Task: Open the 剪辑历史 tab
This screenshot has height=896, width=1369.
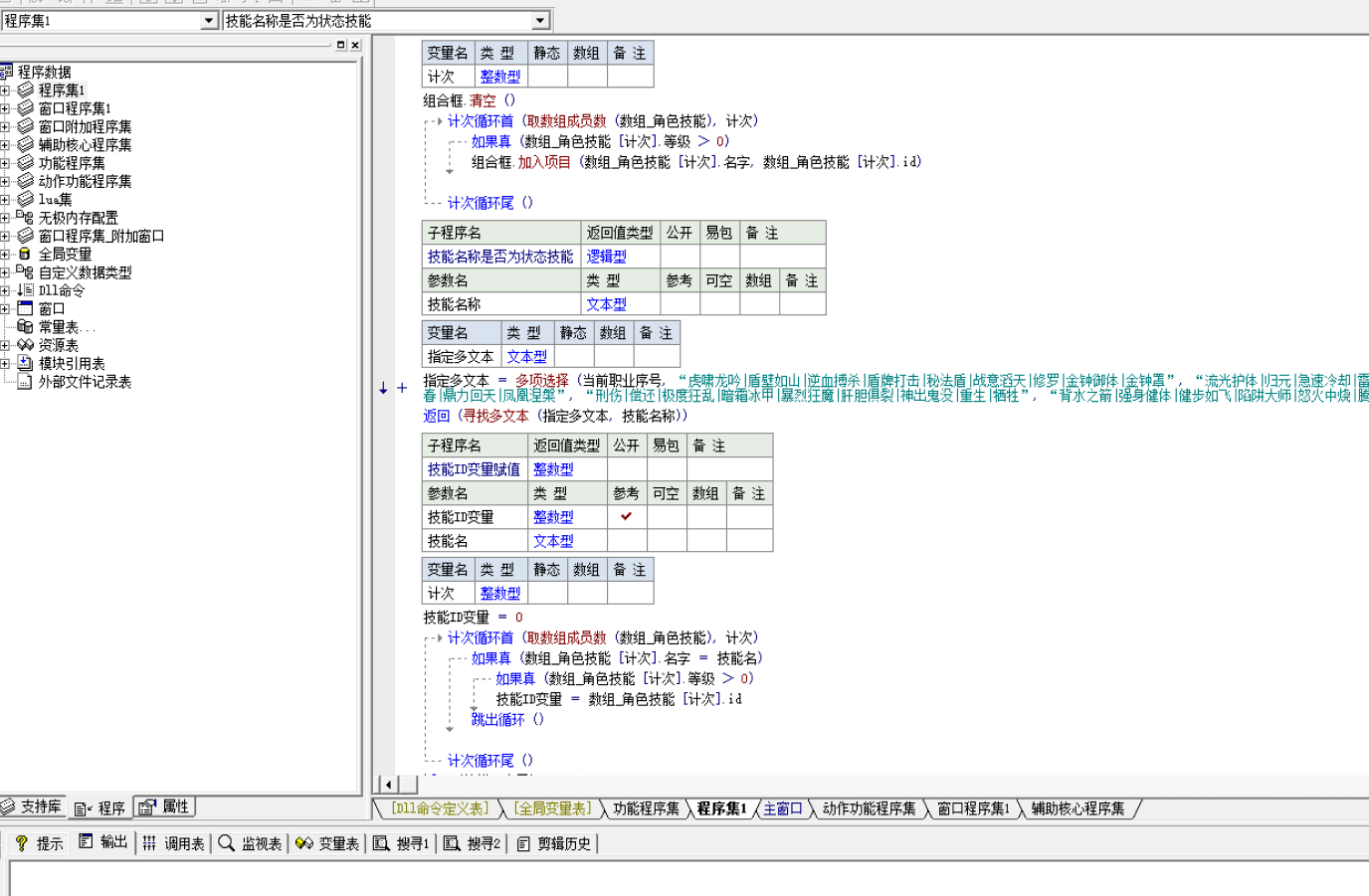Action: pos(554,843)
